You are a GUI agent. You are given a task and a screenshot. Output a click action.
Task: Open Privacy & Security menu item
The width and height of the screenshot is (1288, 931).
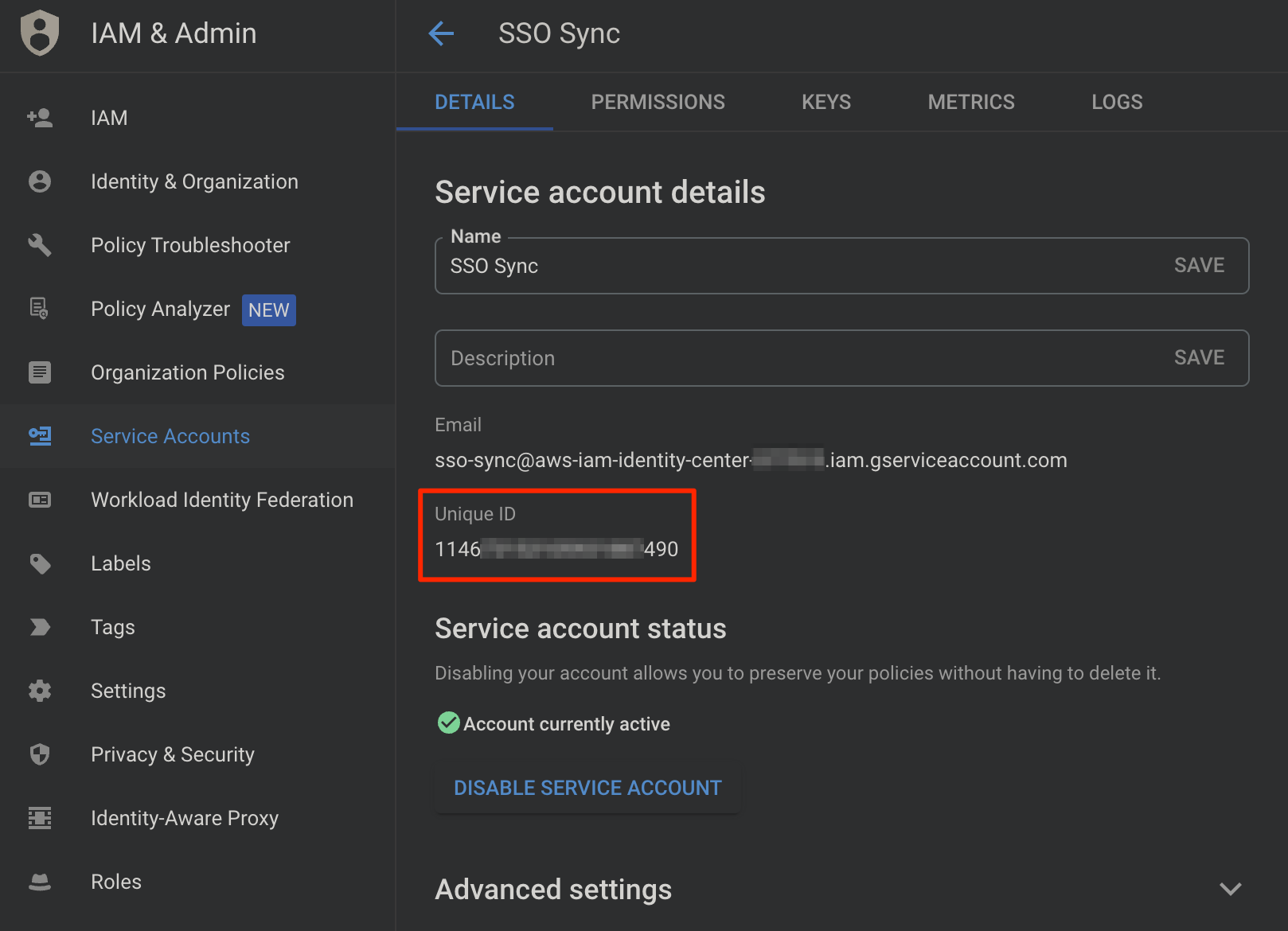[197, 754]
